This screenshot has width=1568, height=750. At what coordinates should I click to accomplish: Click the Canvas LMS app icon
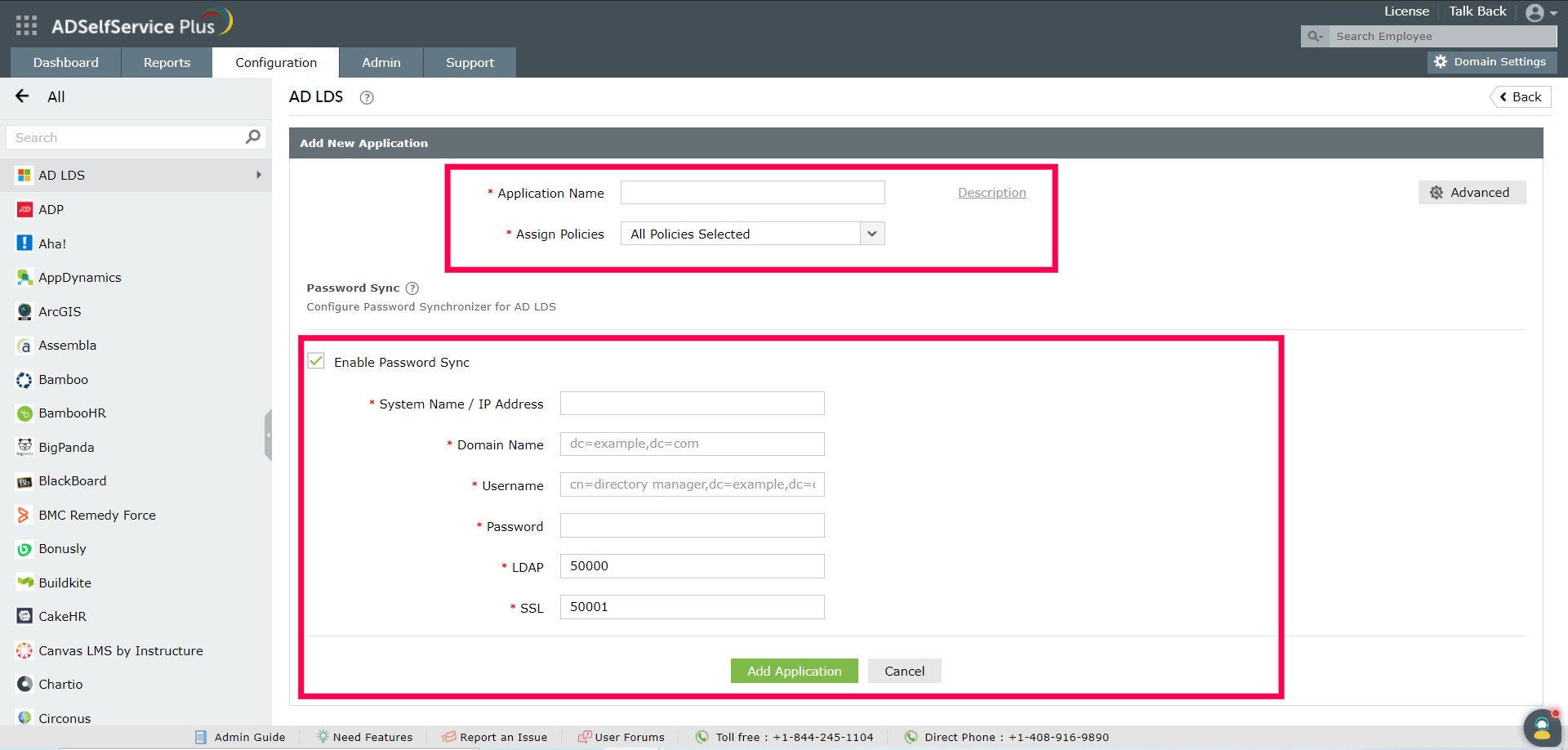coord(24,651)
